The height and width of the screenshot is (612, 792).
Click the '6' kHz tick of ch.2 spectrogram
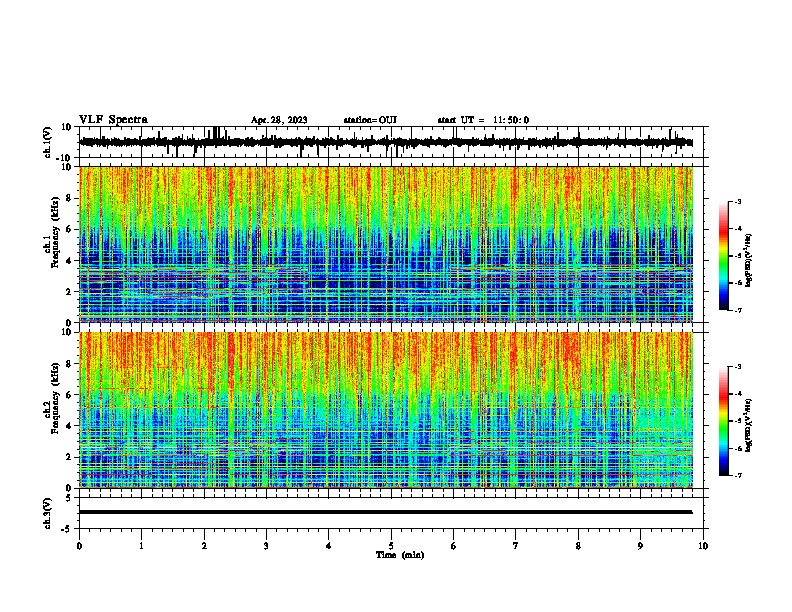(69, 394)
